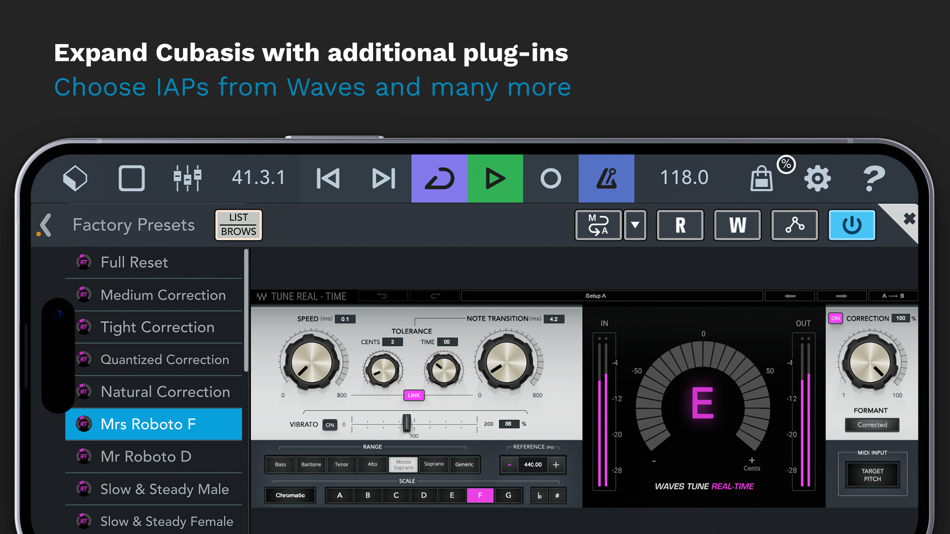
Task: Click the vibrato amount slider handle
Action: [x=407, y=423]
